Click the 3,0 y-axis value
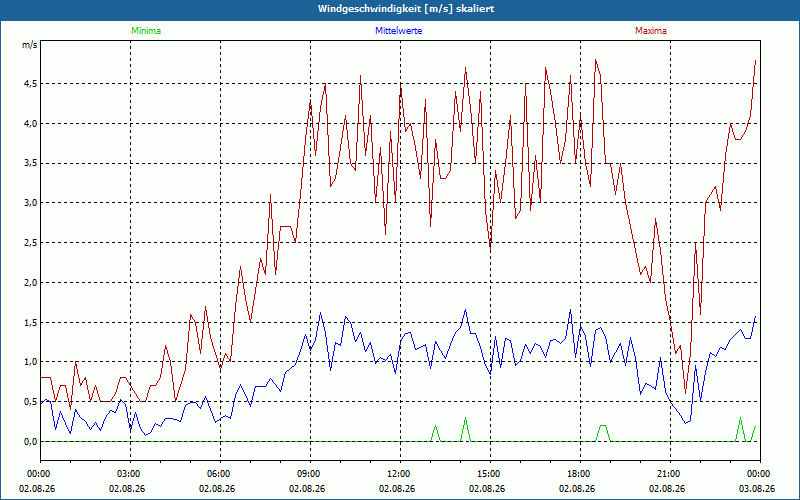This screenshot has width=800, height=500. coord(31,203)
